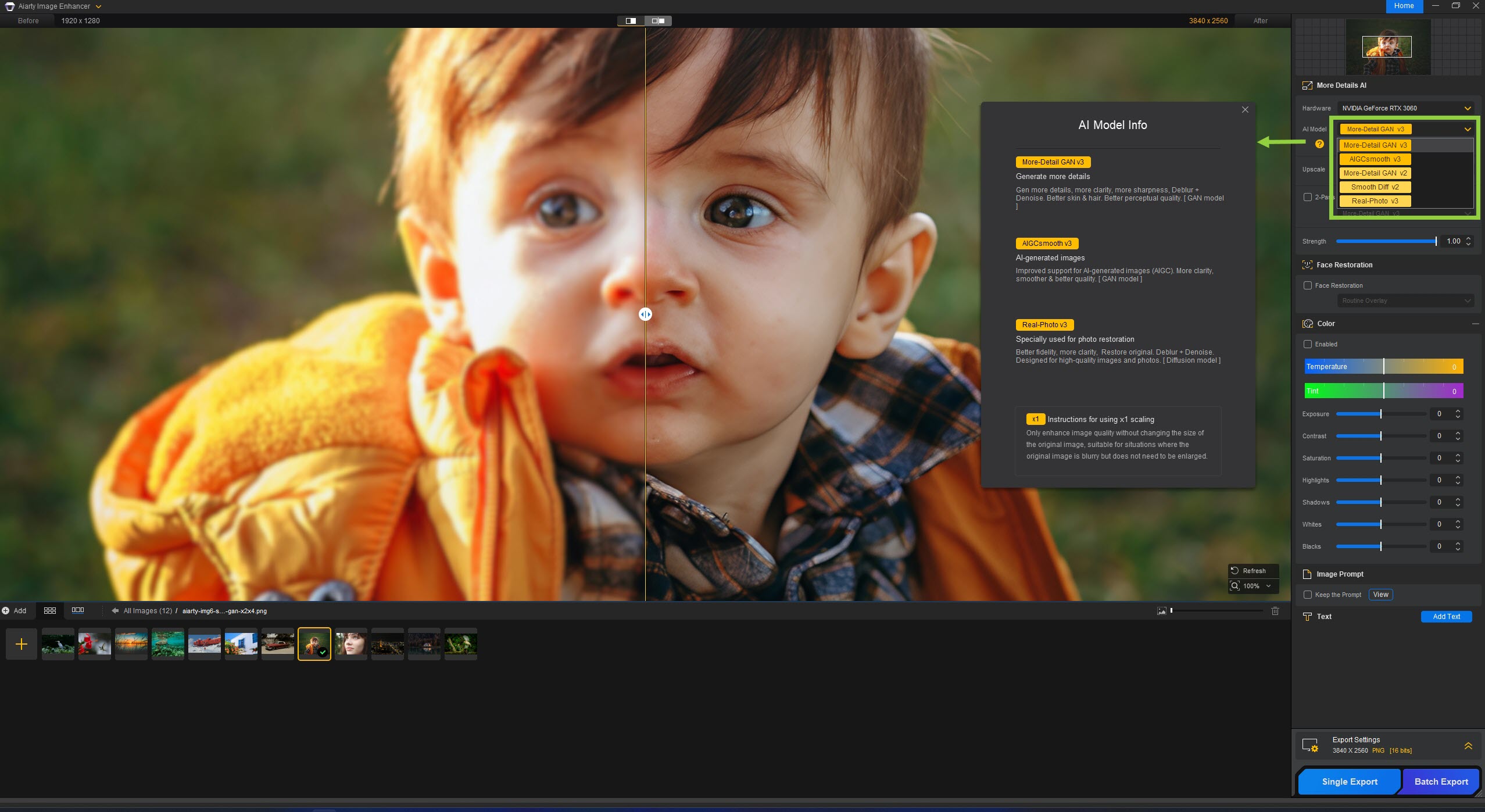This screenshot has height=812, width=1485.
Task: Open the 100% zoom level dropdown
Action: point(1268,586)
